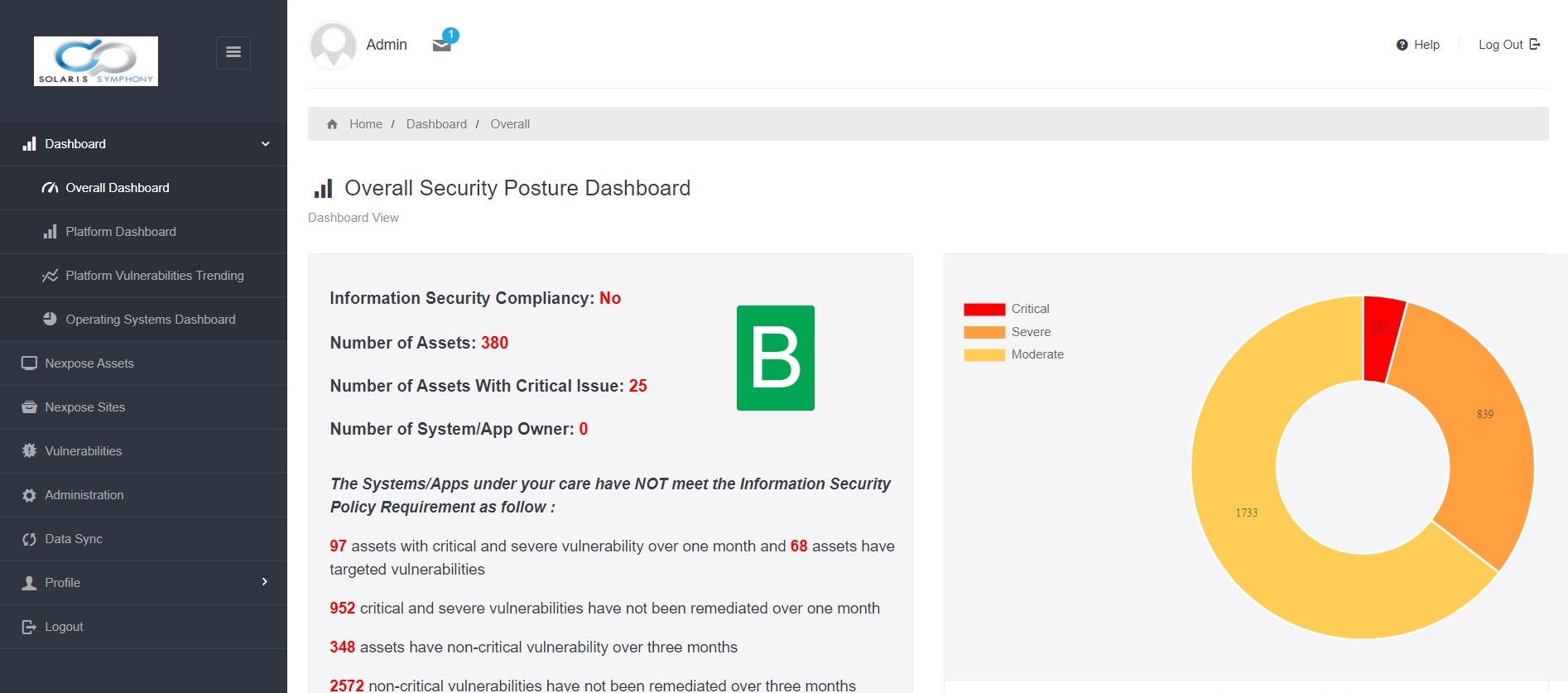Click the hamburger menu toggle button

[x=233, y=52]
